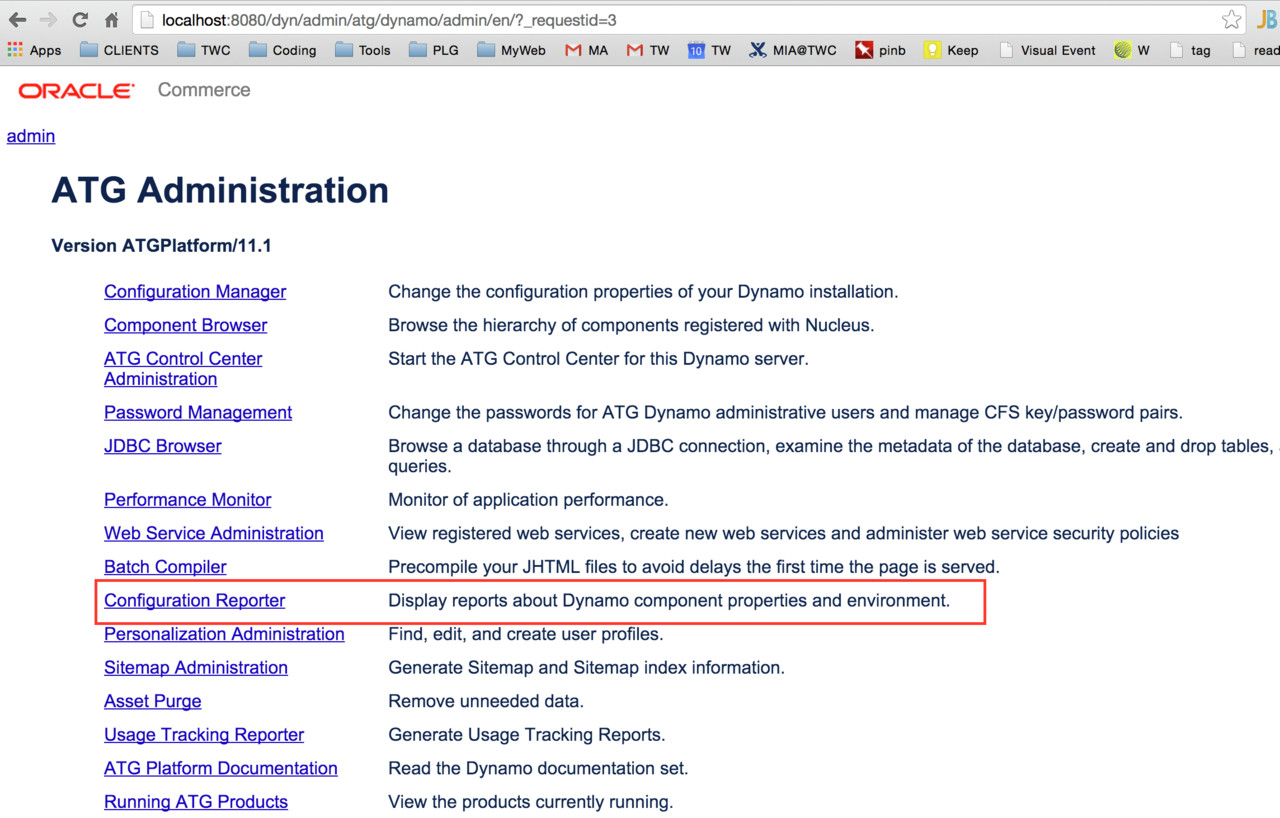Screen dimensions: 1280x818
Task: Open the Batch Compiler link
Action: [x=165, y=567]
